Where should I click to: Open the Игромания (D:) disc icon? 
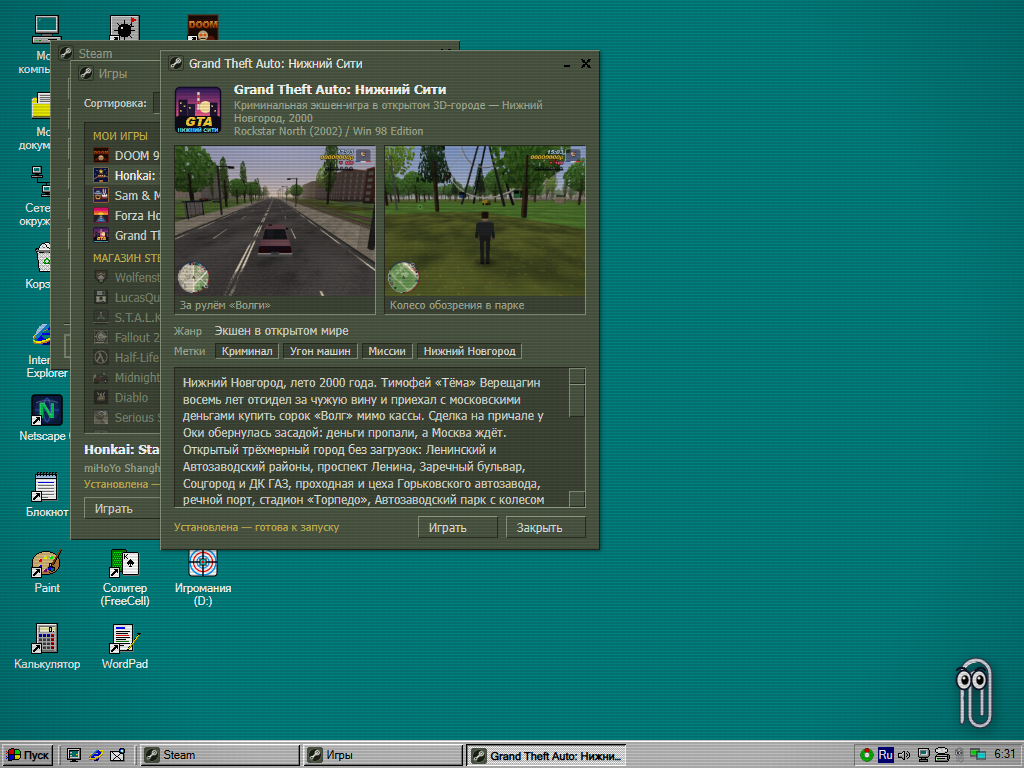(x=202, y=577)
